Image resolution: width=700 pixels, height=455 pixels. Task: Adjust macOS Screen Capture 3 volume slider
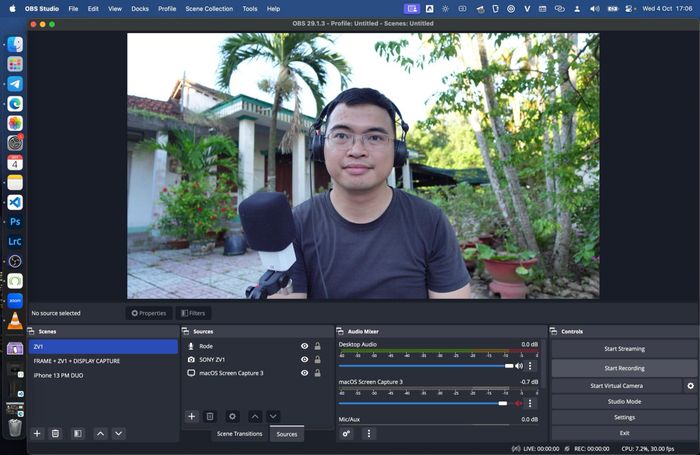[423, 403]
